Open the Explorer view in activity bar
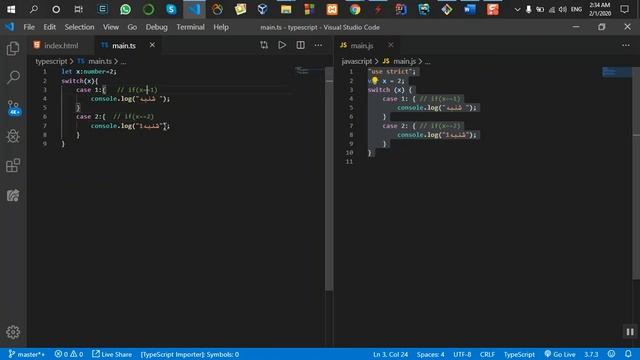640x360 pixels. pyautogui.click(x=13, y=49)
